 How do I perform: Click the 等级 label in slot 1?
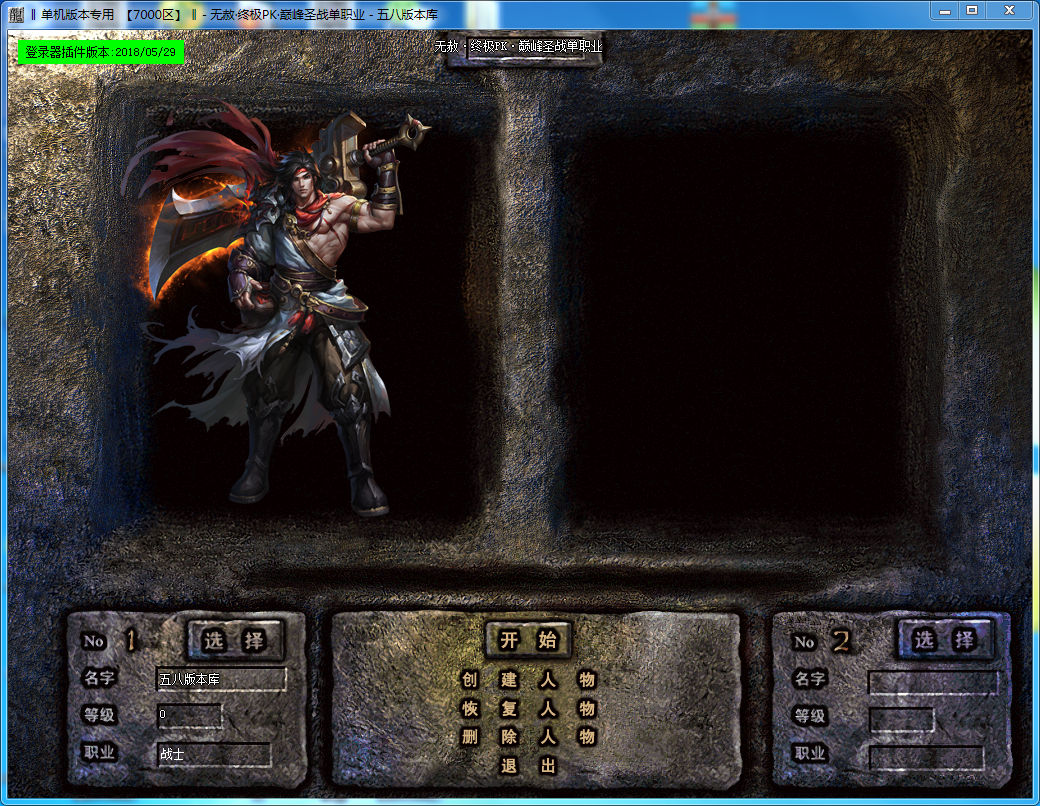(99, 715)
